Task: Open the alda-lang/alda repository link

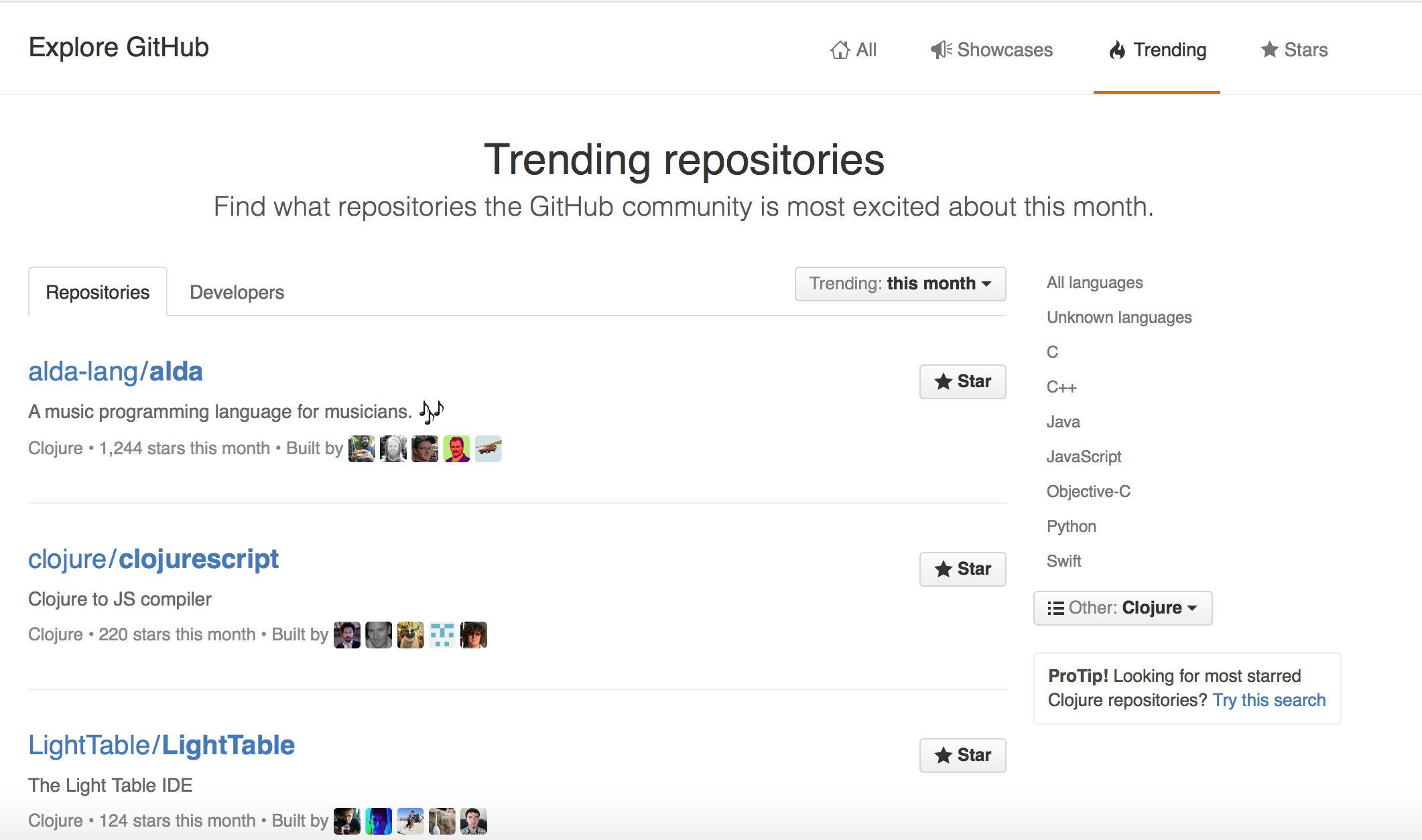Action: coord(115,372)
